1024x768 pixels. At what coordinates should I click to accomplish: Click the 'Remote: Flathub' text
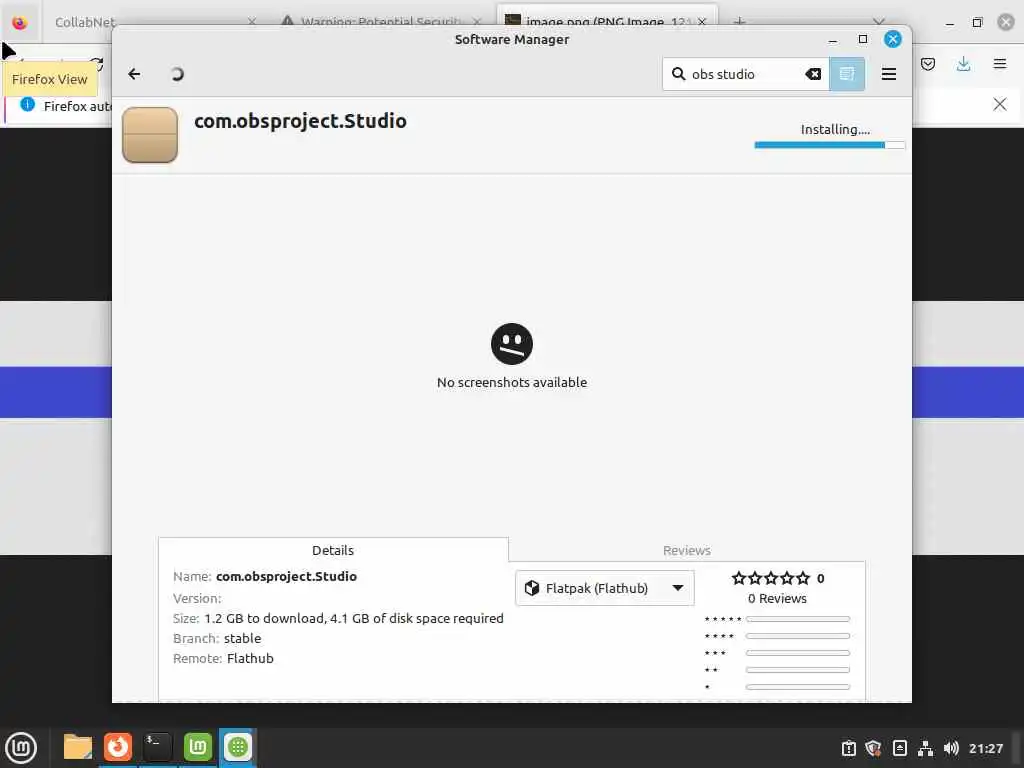[x=223, y=658]
